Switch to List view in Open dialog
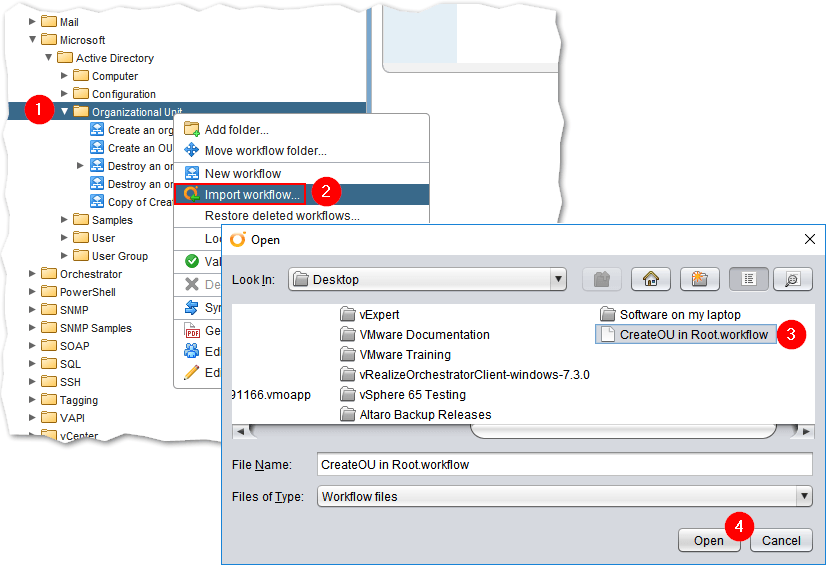The image size is (831, 570). point(748,279)
